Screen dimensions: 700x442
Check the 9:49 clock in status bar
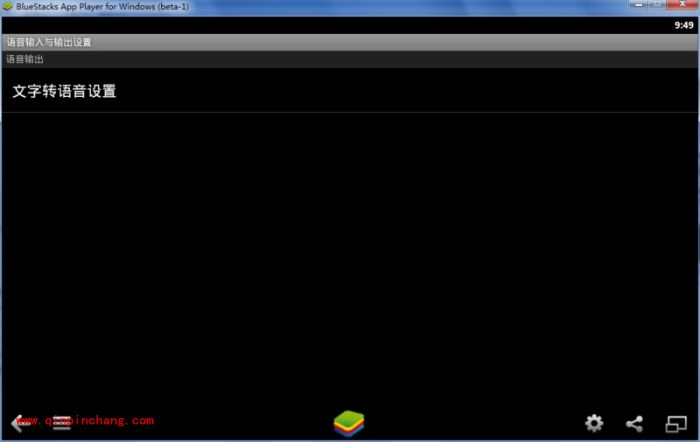click(683, 25)
